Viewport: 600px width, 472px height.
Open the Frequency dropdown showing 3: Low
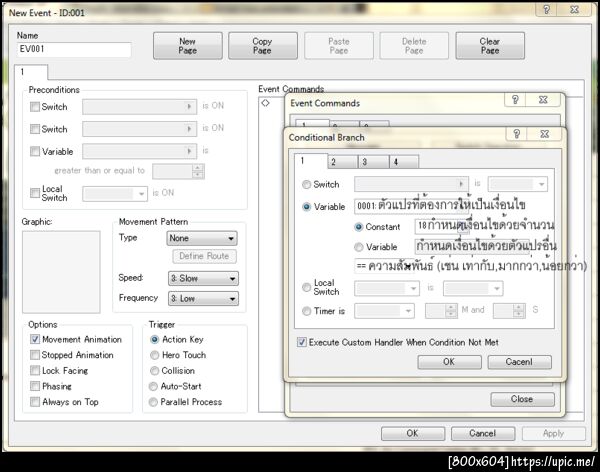click(x=203, y=298)
